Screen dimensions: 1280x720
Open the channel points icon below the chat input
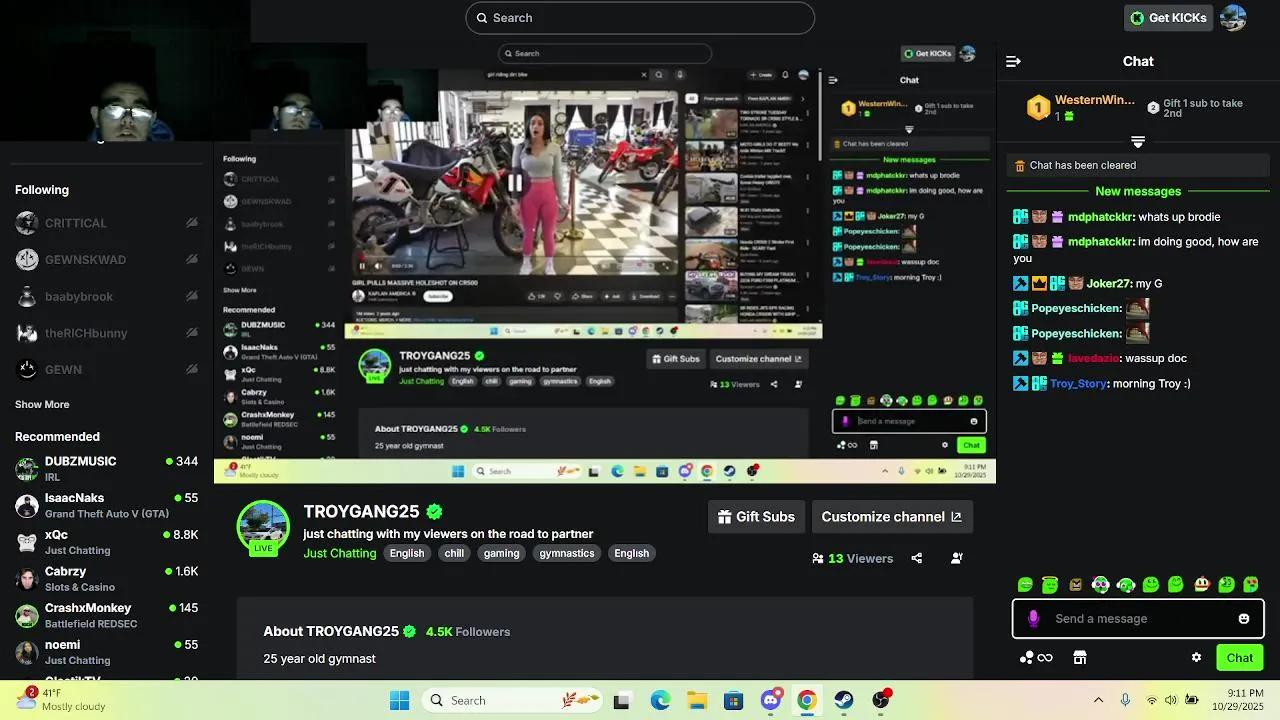[1036, 658]
